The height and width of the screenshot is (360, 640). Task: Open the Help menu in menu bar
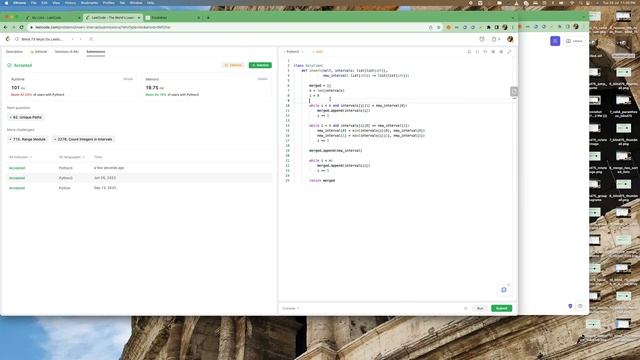(x=151, y=3)
